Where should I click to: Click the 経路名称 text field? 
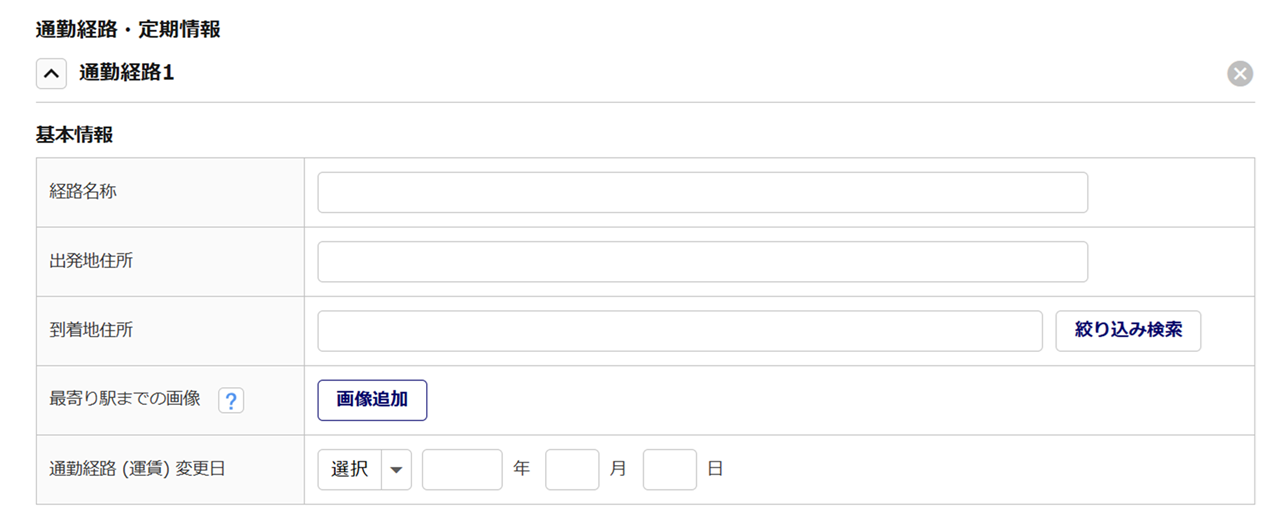click(702, 192)
